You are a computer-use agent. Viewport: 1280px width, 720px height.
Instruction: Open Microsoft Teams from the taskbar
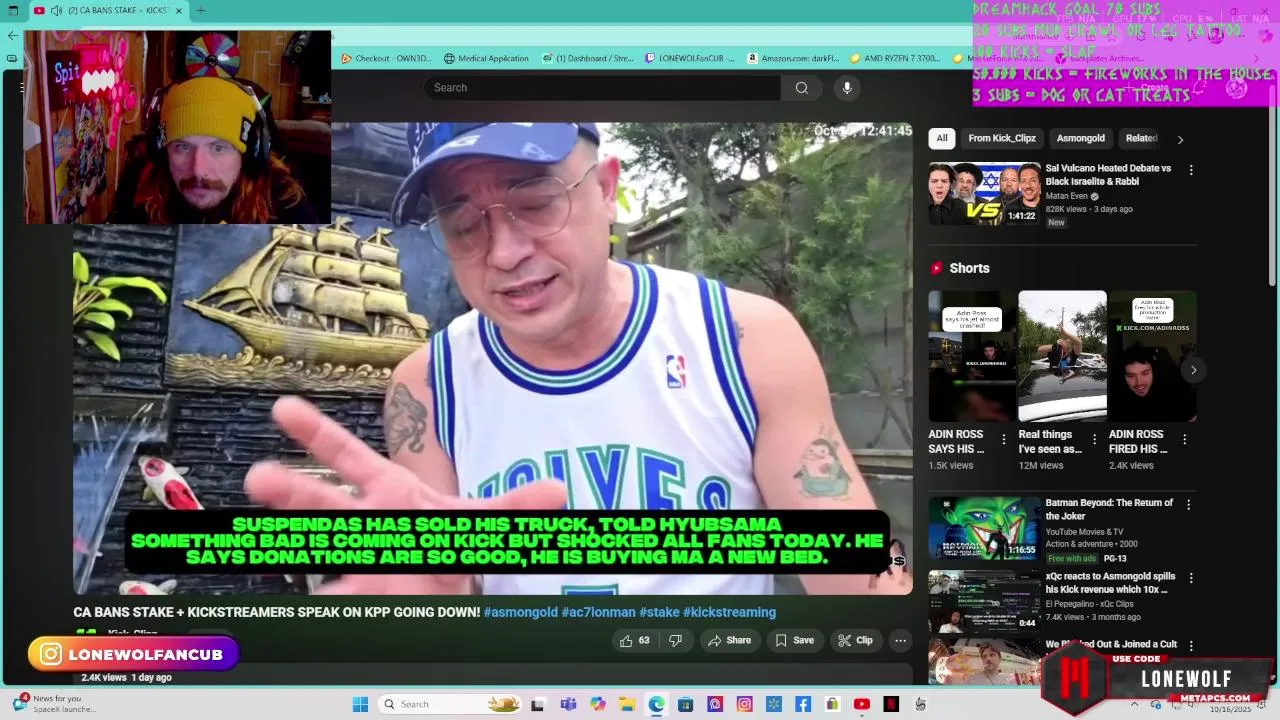pyautogui.click(x=568, y=704)
